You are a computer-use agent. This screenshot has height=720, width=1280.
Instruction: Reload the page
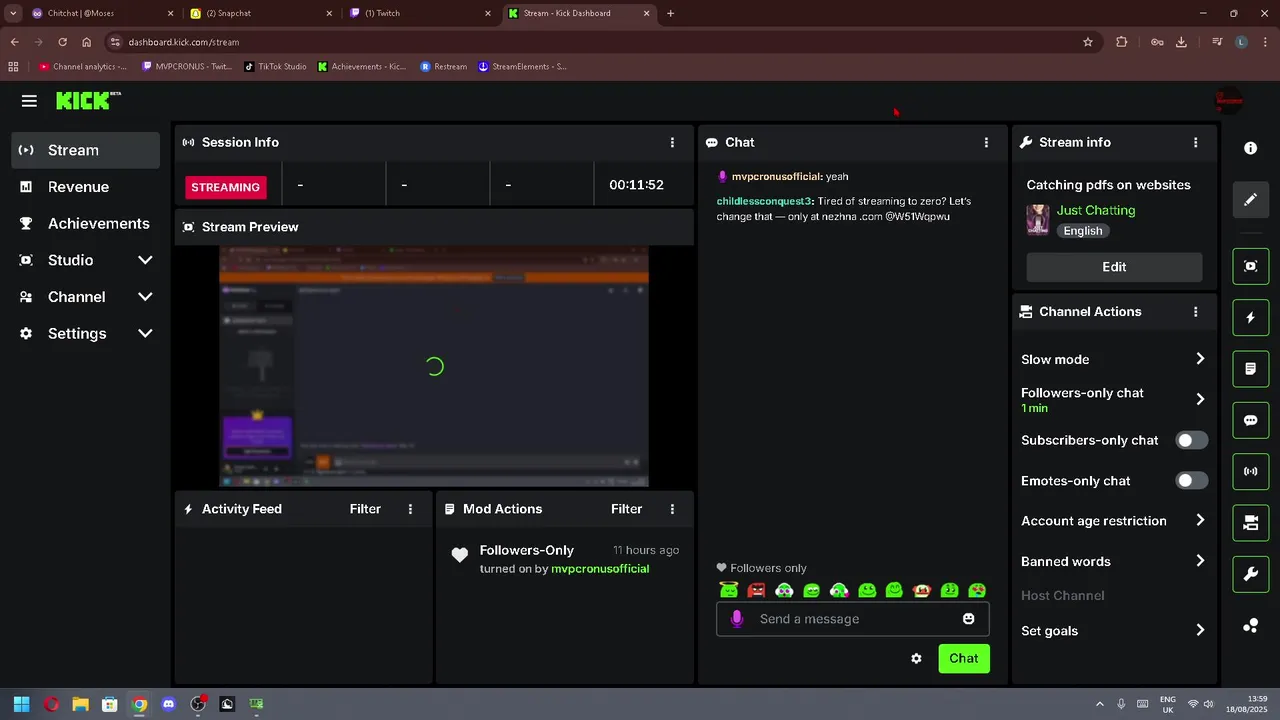click(x=62, y=42)
